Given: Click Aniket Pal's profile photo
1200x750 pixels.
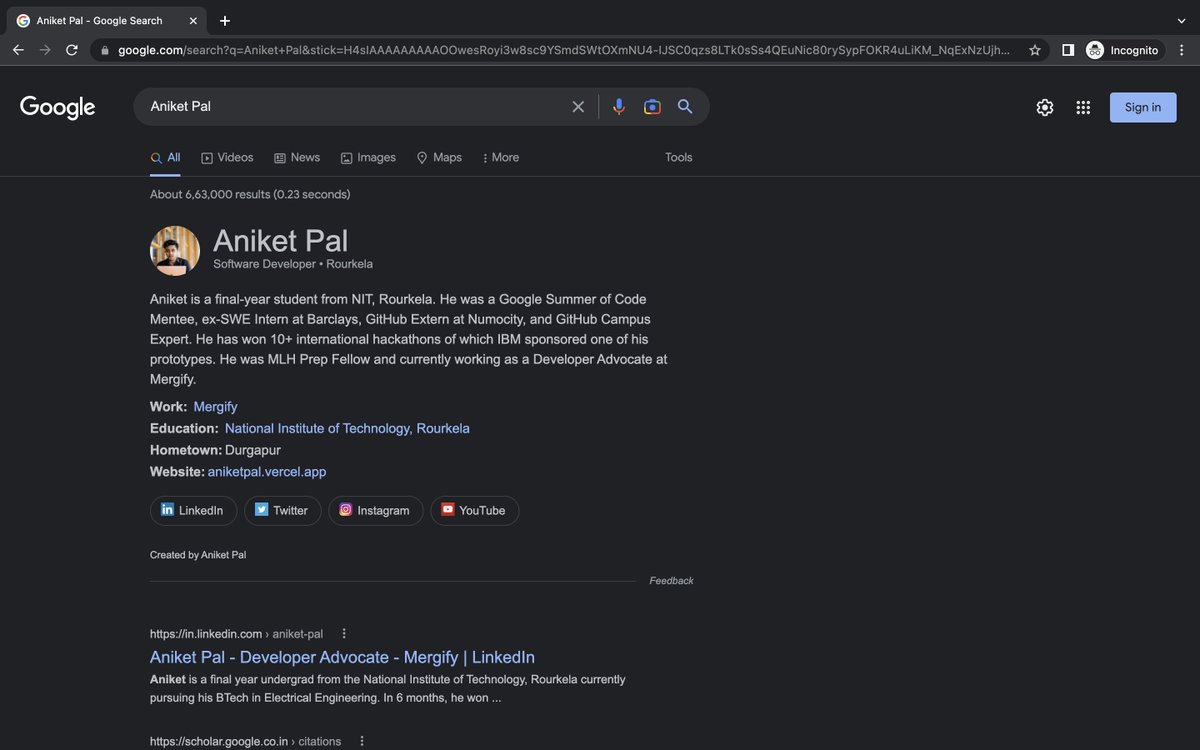Looking at the screenshot, I should pyautogui.click(x=175, y=251).
